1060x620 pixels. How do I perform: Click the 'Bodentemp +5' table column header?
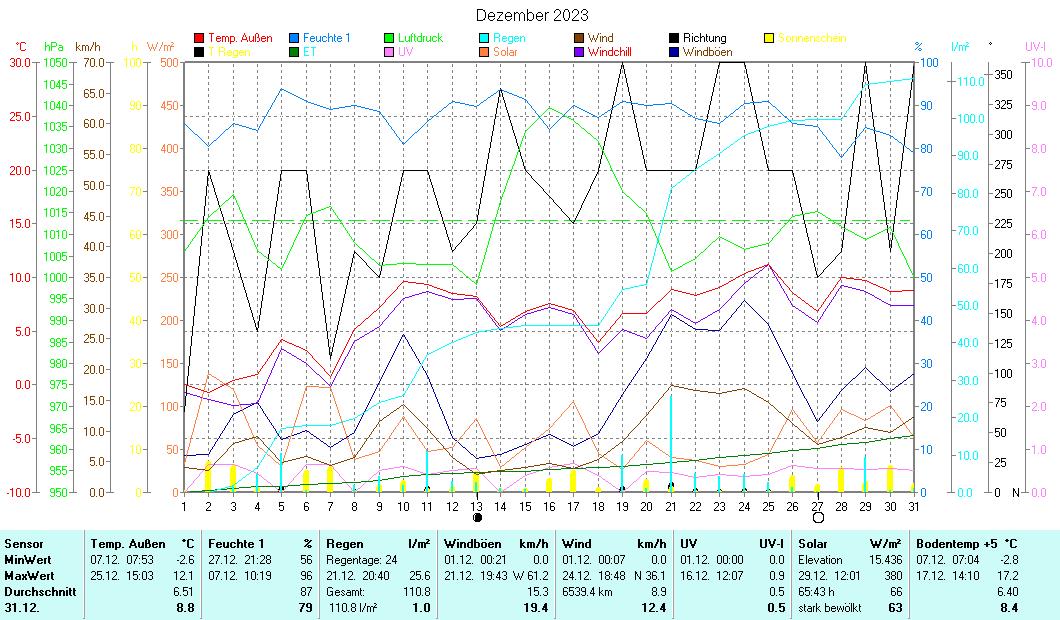click(957, 544)
